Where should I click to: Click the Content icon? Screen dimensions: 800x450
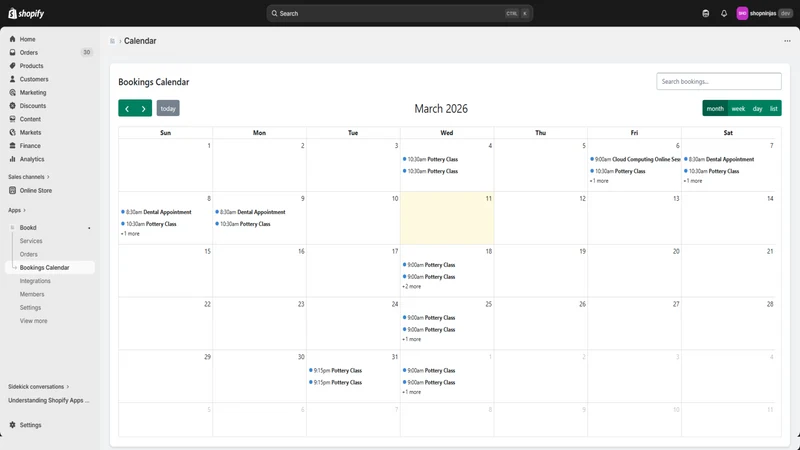12,119
